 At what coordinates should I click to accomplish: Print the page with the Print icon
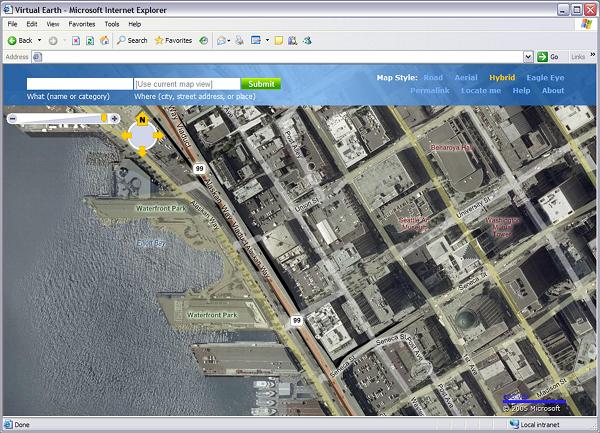240,41
